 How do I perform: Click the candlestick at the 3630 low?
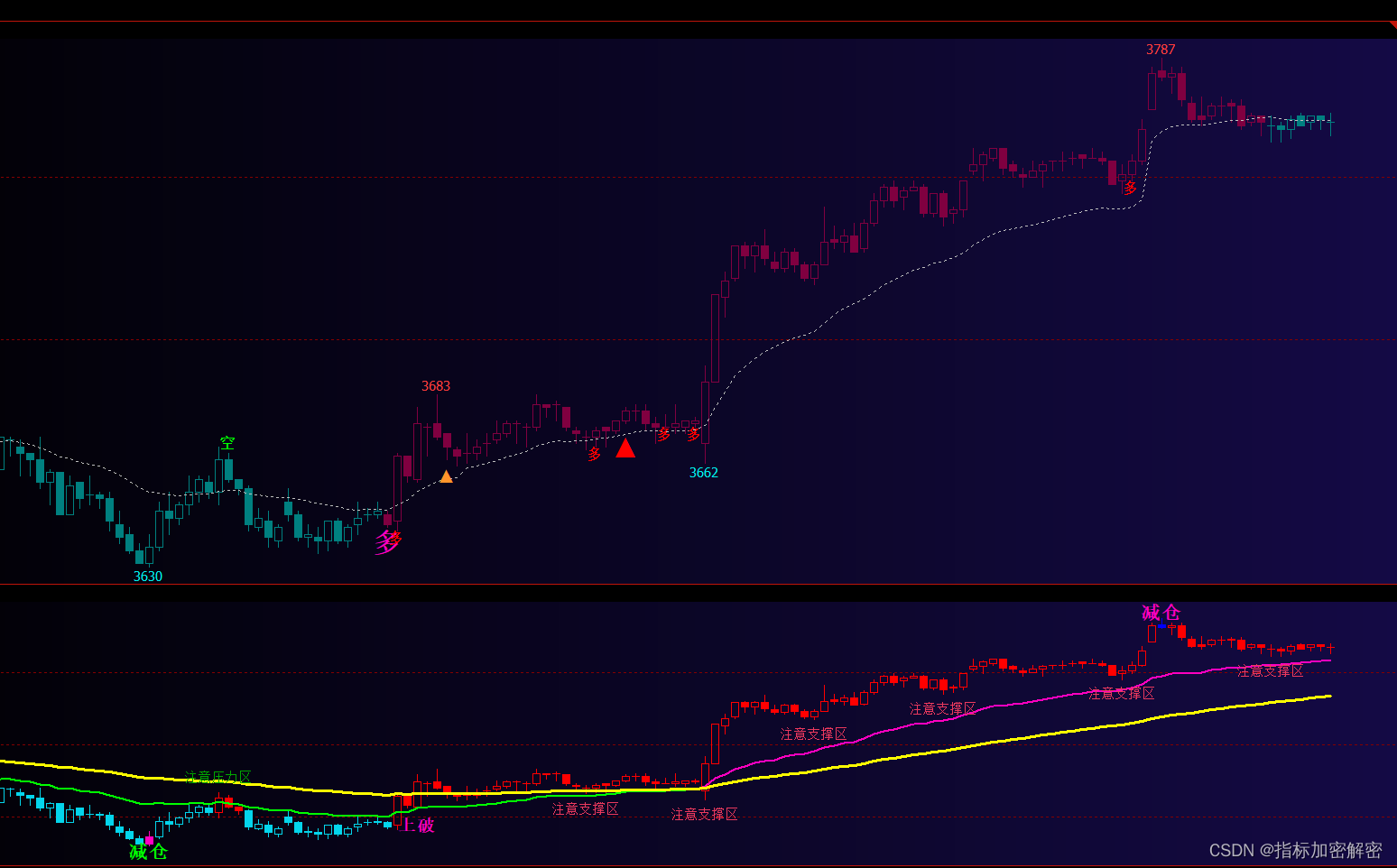coord(149,555)
